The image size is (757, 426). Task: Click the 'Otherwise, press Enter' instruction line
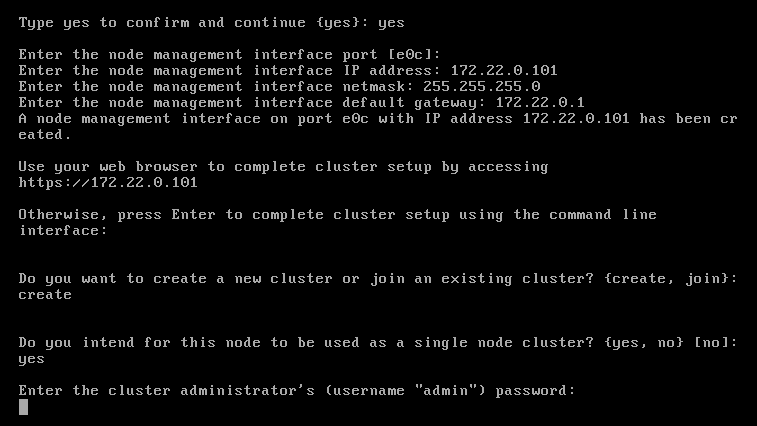point(337,222)
